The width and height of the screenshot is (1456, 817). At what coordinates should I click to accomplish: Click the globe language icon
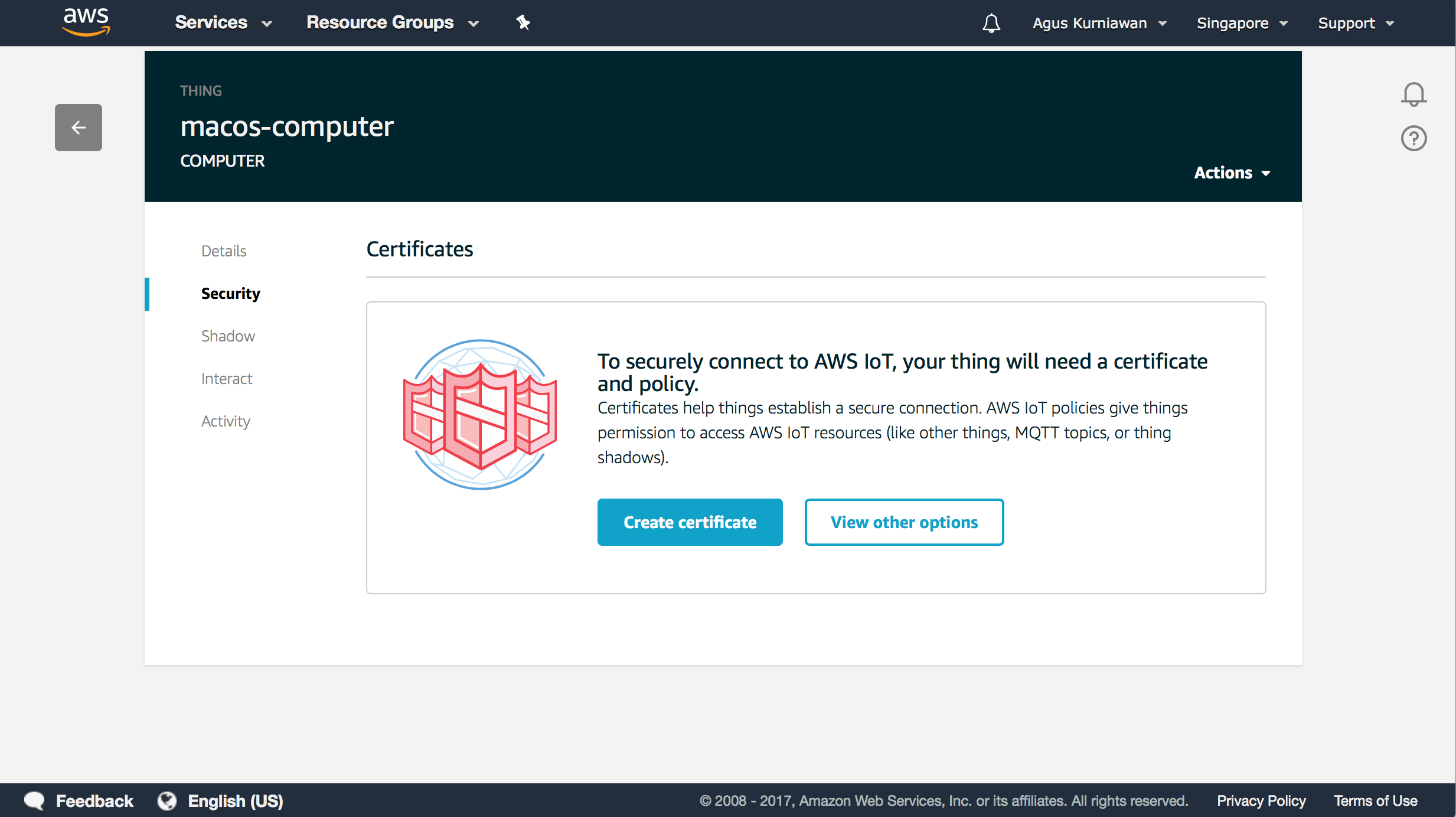click(x=167, y=801)
